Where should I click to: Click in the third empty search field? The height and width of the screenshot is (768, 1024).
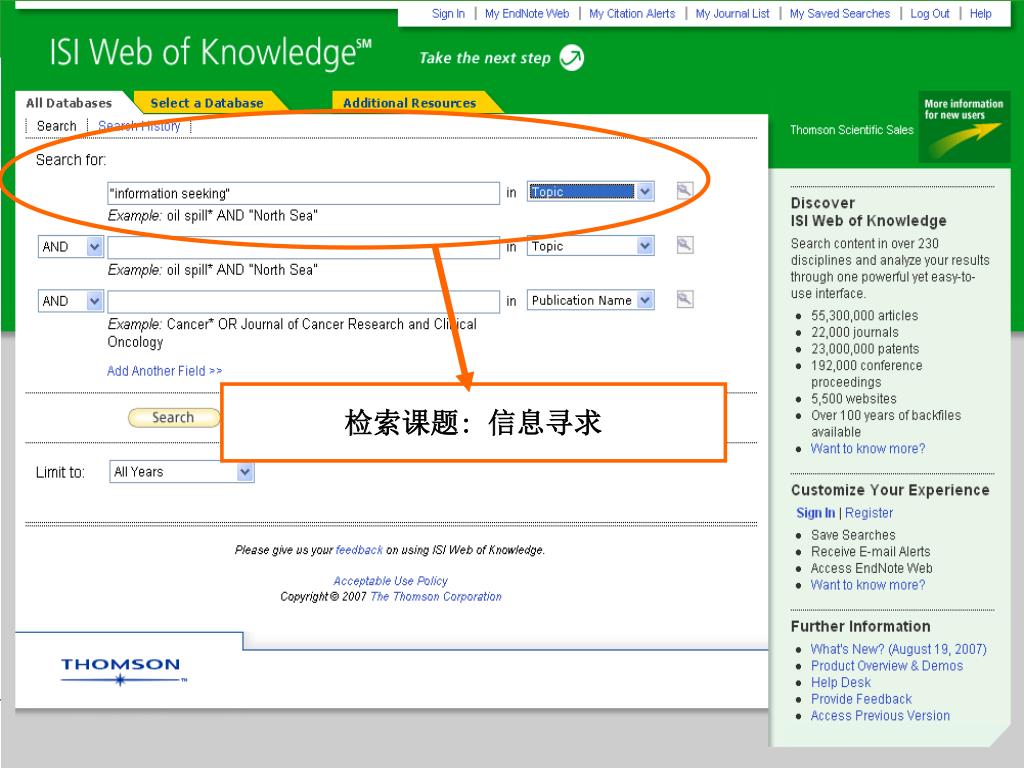coord(303,302)
